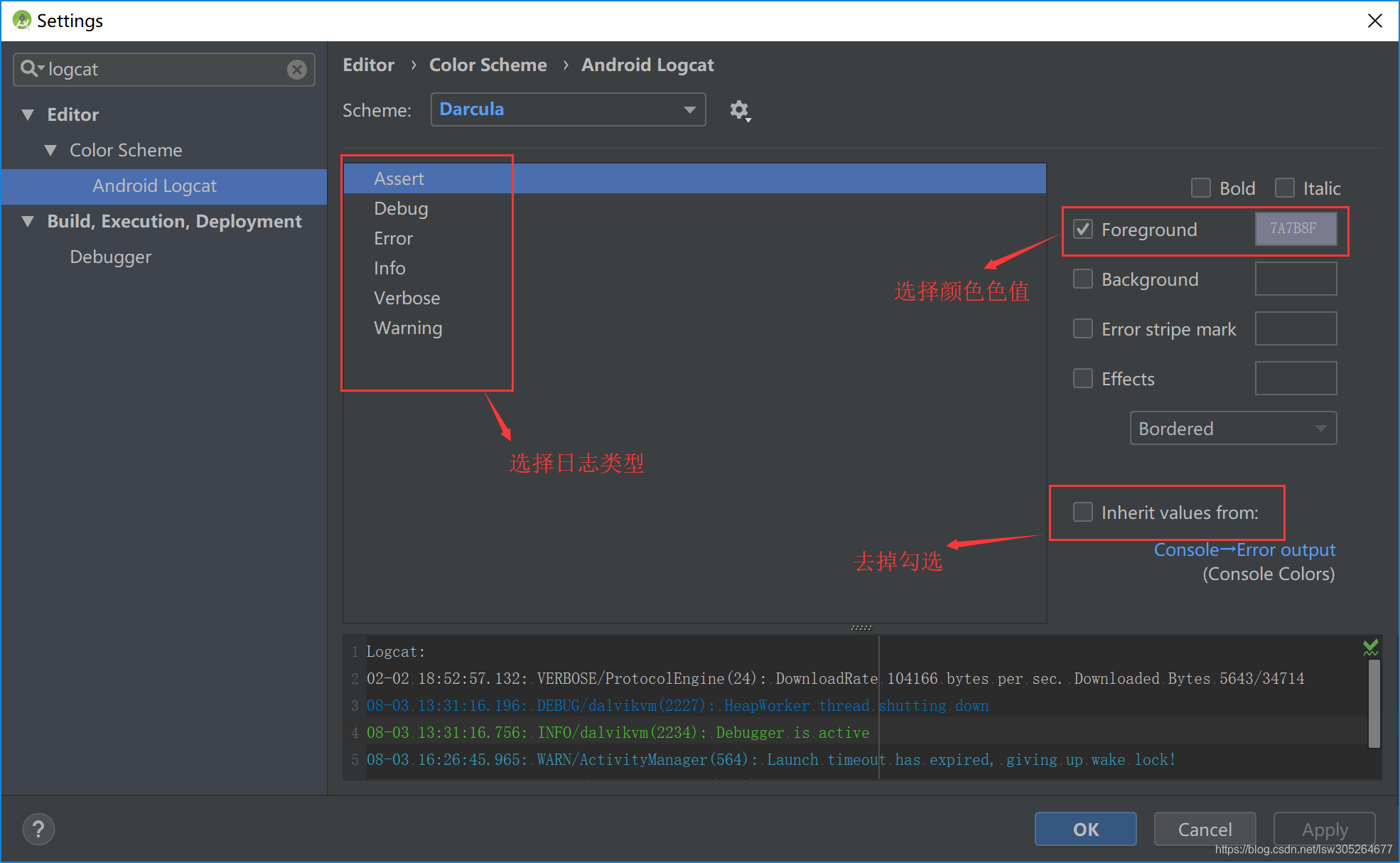Click the Editor breadcrumb

pos(368,65)
